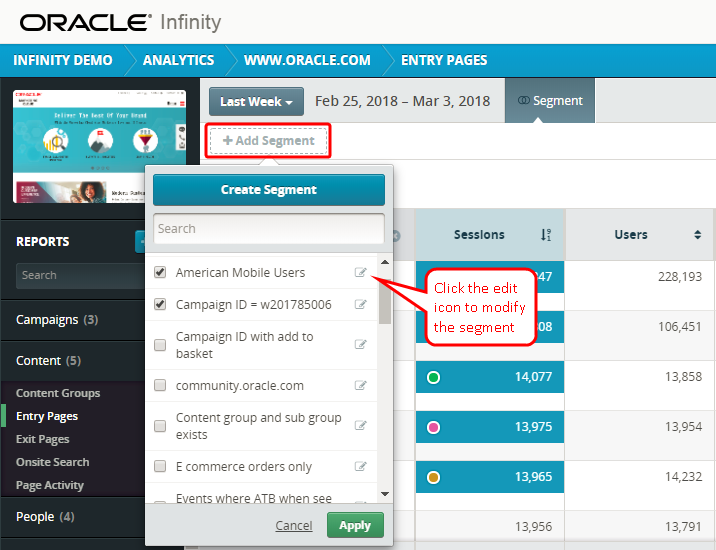The width and height of the screenshot is (716, 550).
Task: Collapse the Content (5) report group
Action: click(x=48, y=361)
